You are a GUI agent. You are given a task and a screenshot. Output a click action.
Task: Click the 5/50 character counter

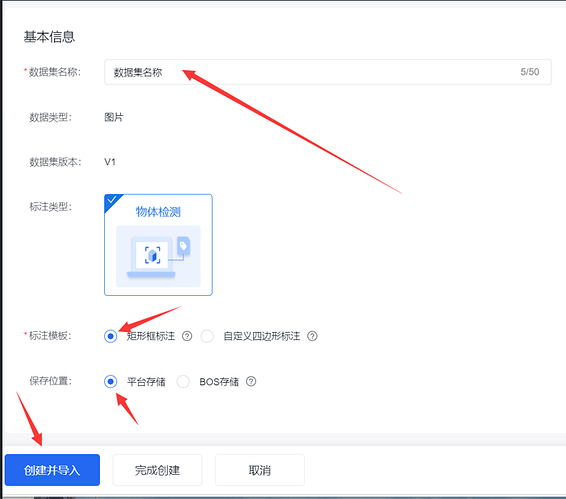(x=530, y=72)
